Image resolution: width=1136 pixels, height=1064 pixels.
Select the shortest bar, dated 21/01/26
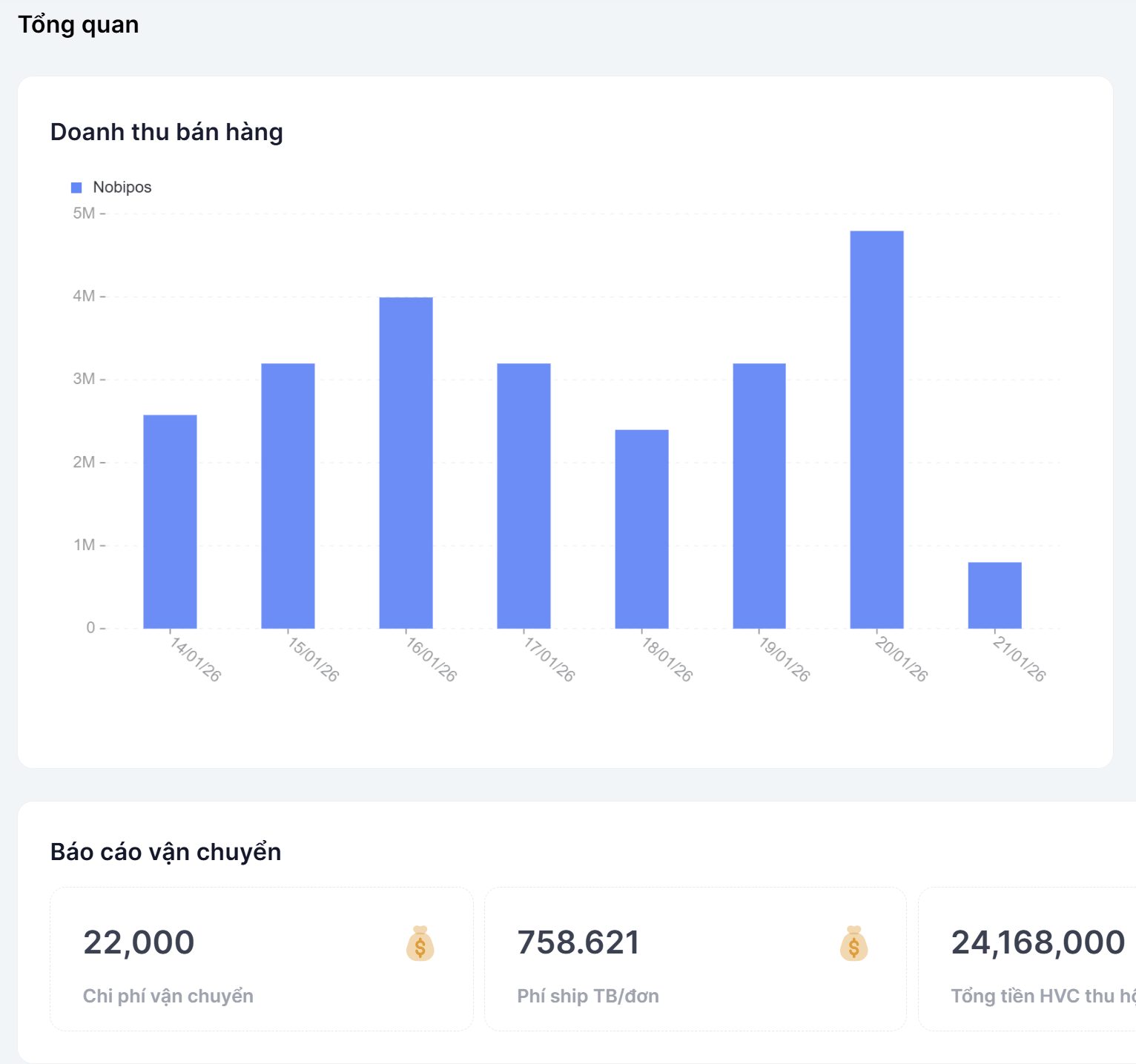click(x=994, y=595)
